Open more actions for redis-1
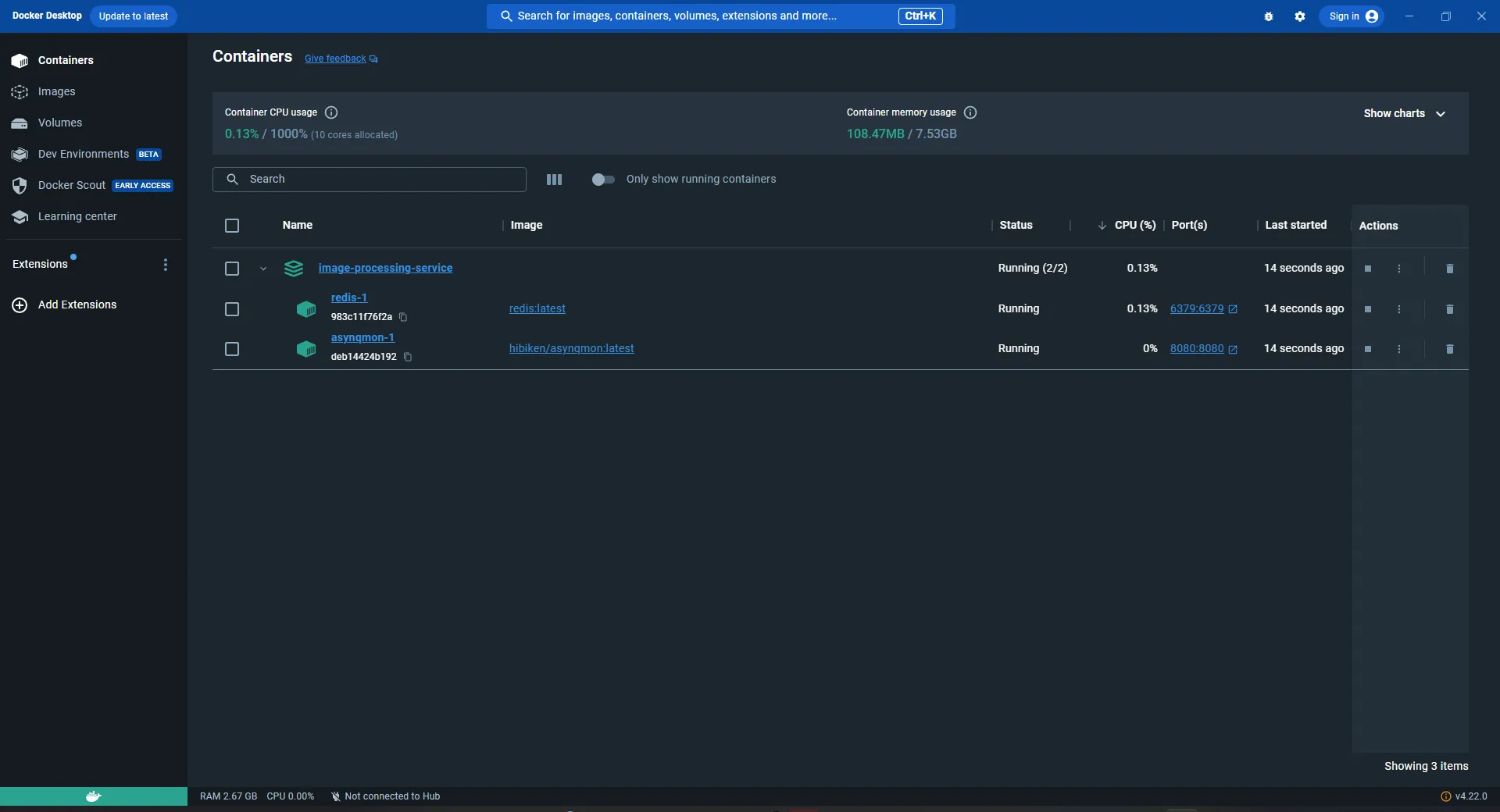The height and width of the screenshot is (812, 1500). click(1399, 309)
